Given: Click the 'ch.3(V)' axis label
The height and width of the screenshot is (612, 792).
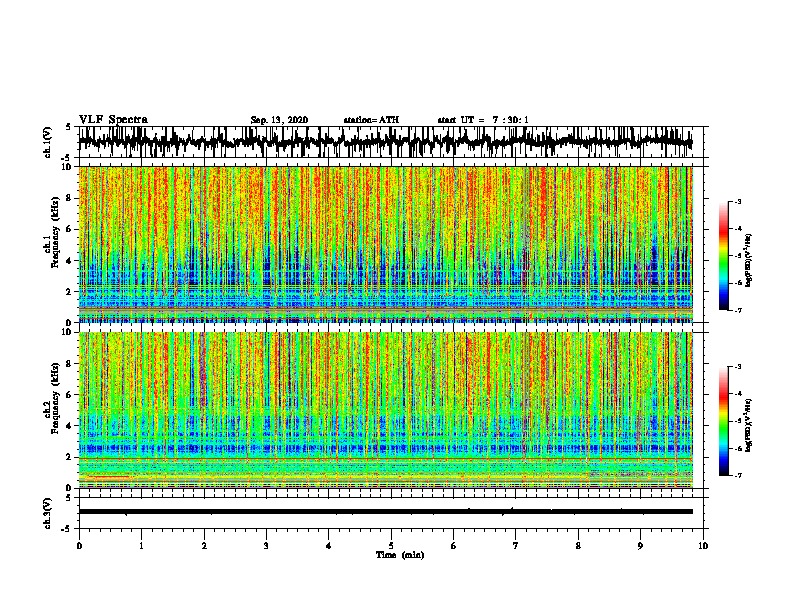Looking at the screenshot, I should (x=47, y=513).
